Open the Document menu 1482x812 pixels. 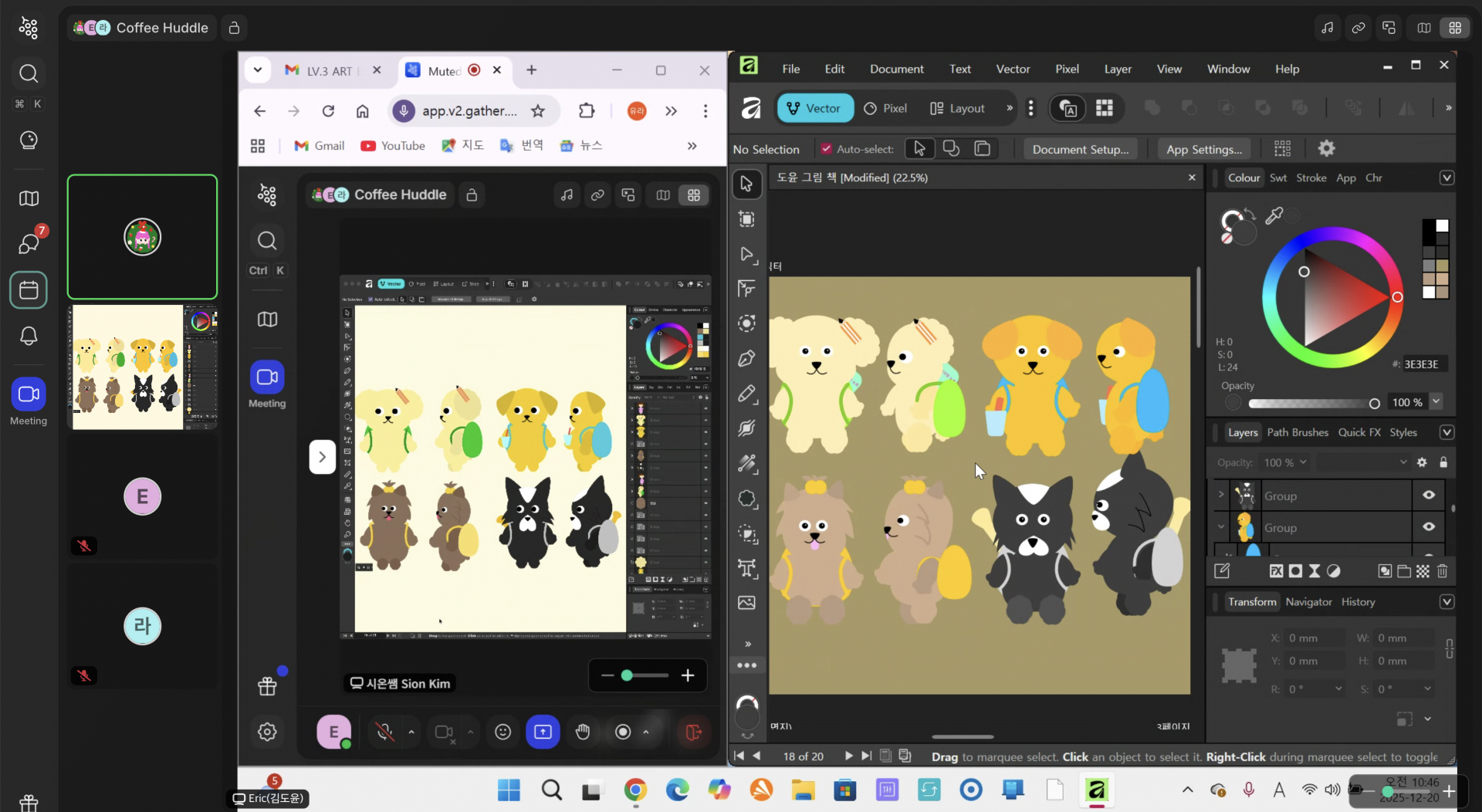pyautogui.click(x=896, y=69)
